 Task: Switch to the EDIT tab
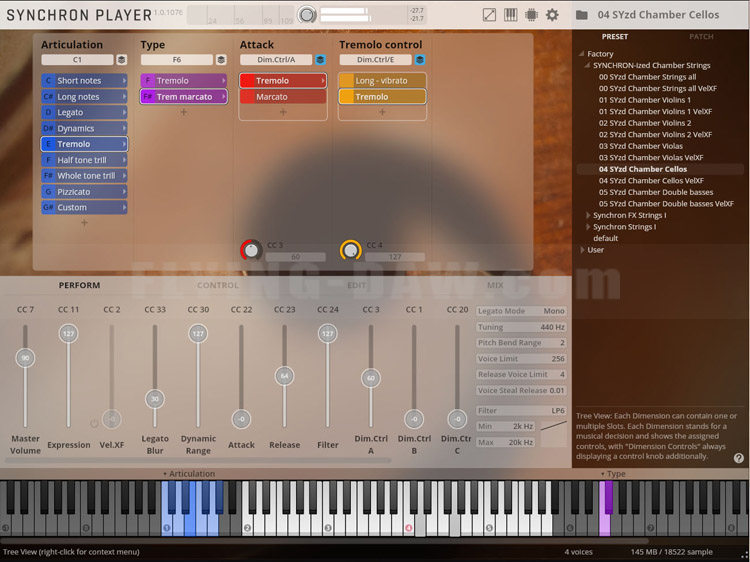click(356, 285)
